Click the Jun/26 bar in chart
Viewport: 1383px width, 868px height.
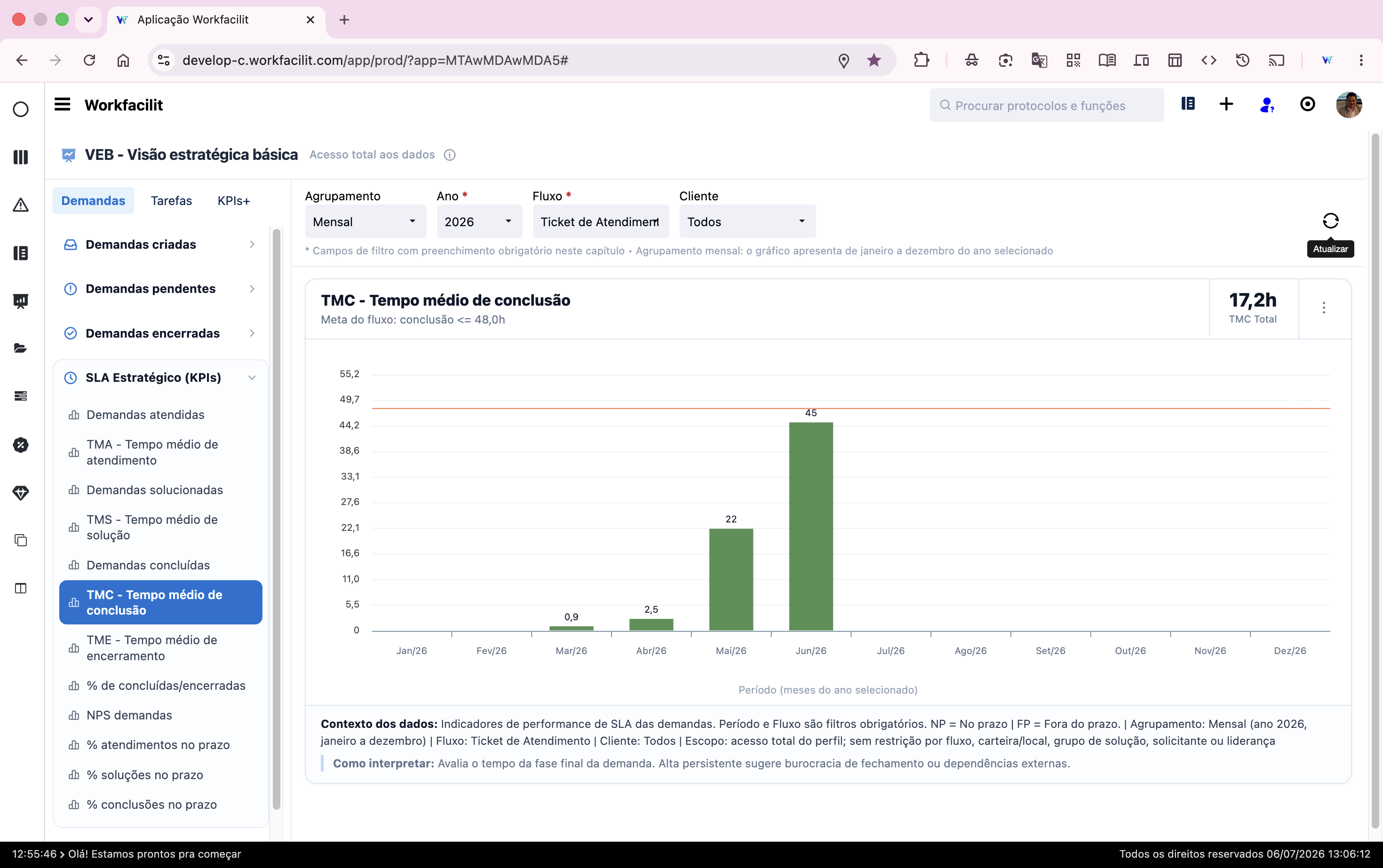[811, 527]
